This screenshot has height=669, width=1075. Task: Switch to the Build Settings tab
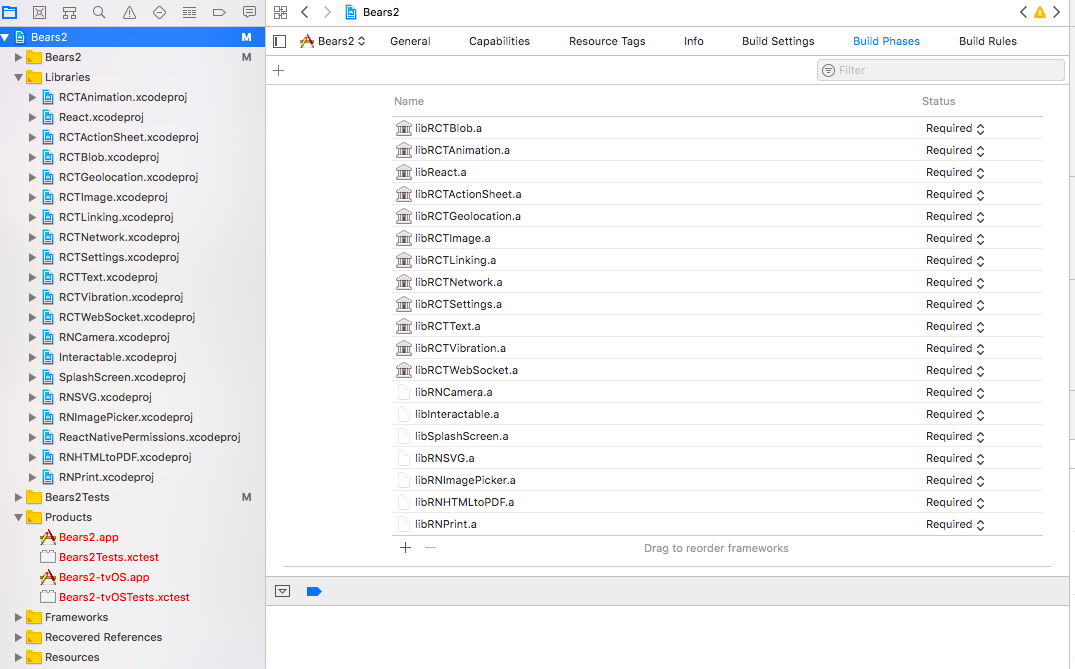[x=778, y=41]
